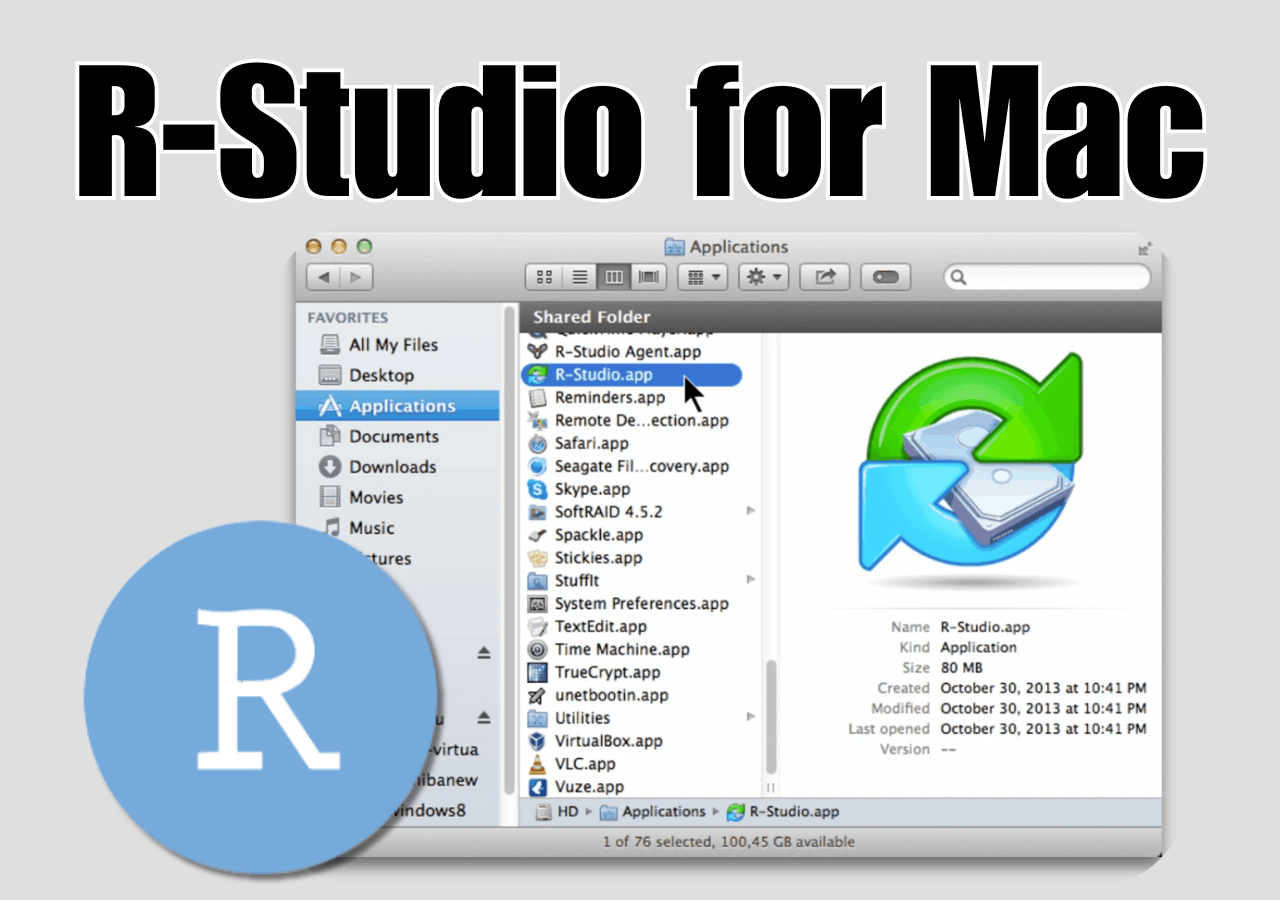This screenshot has height=900, width=1280.
Task: Go back with the Finder back arrow
Action: coord(323,277)
